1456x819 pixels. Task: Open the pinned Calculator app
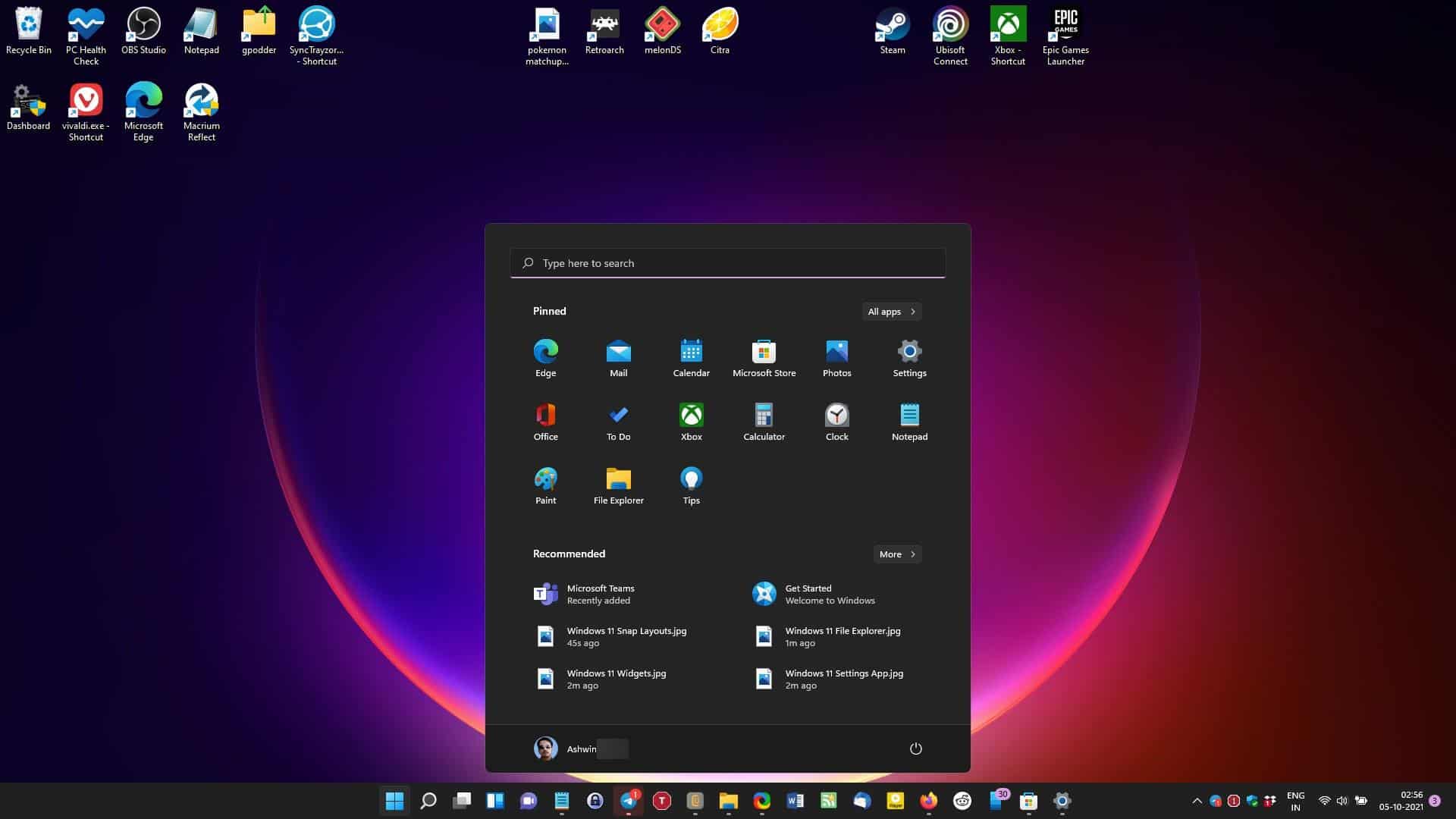click(x=764, y=422)
